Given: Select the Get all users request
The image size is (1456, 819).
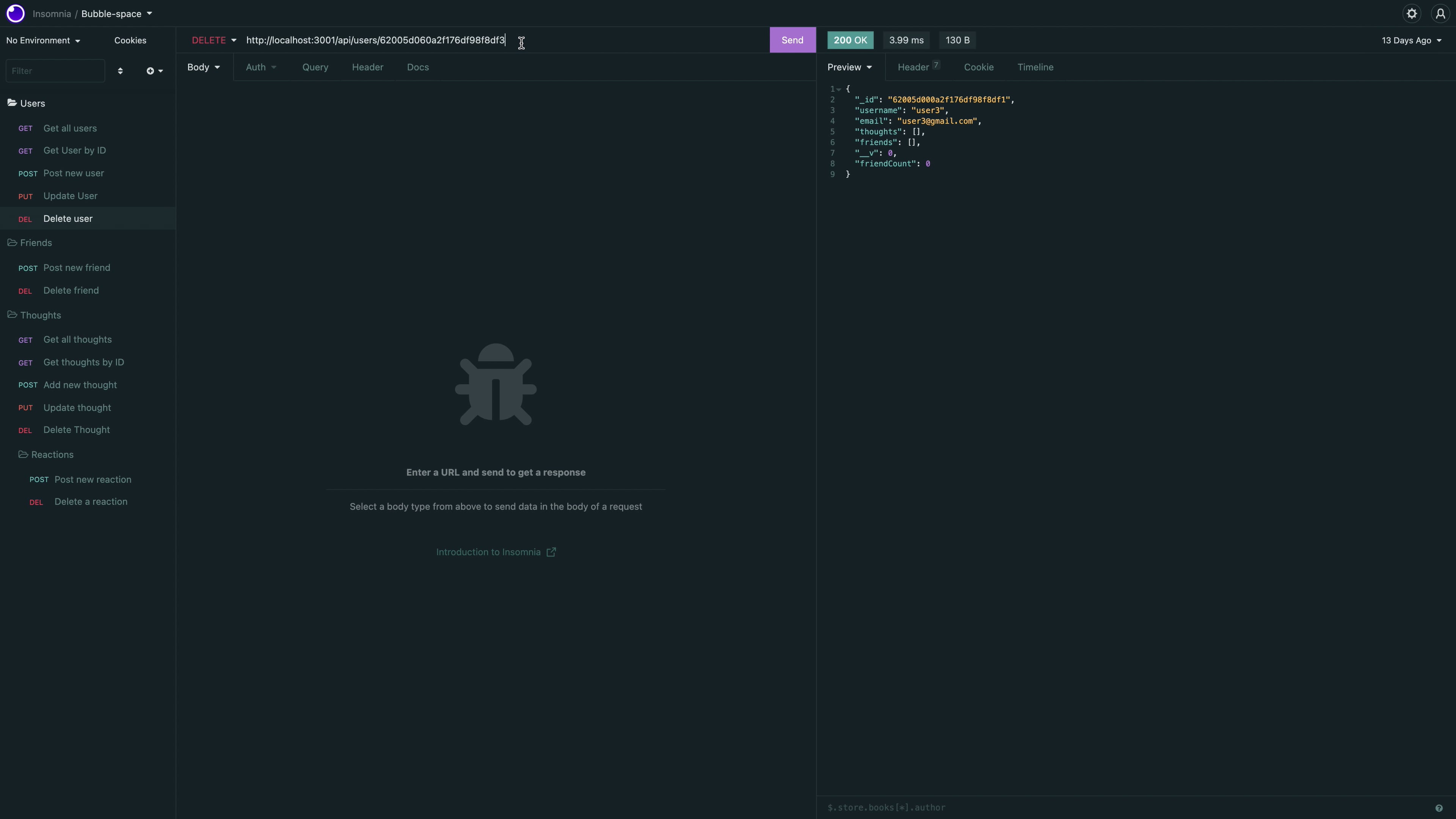Looking at the screenshot, I should pos(88,128).
